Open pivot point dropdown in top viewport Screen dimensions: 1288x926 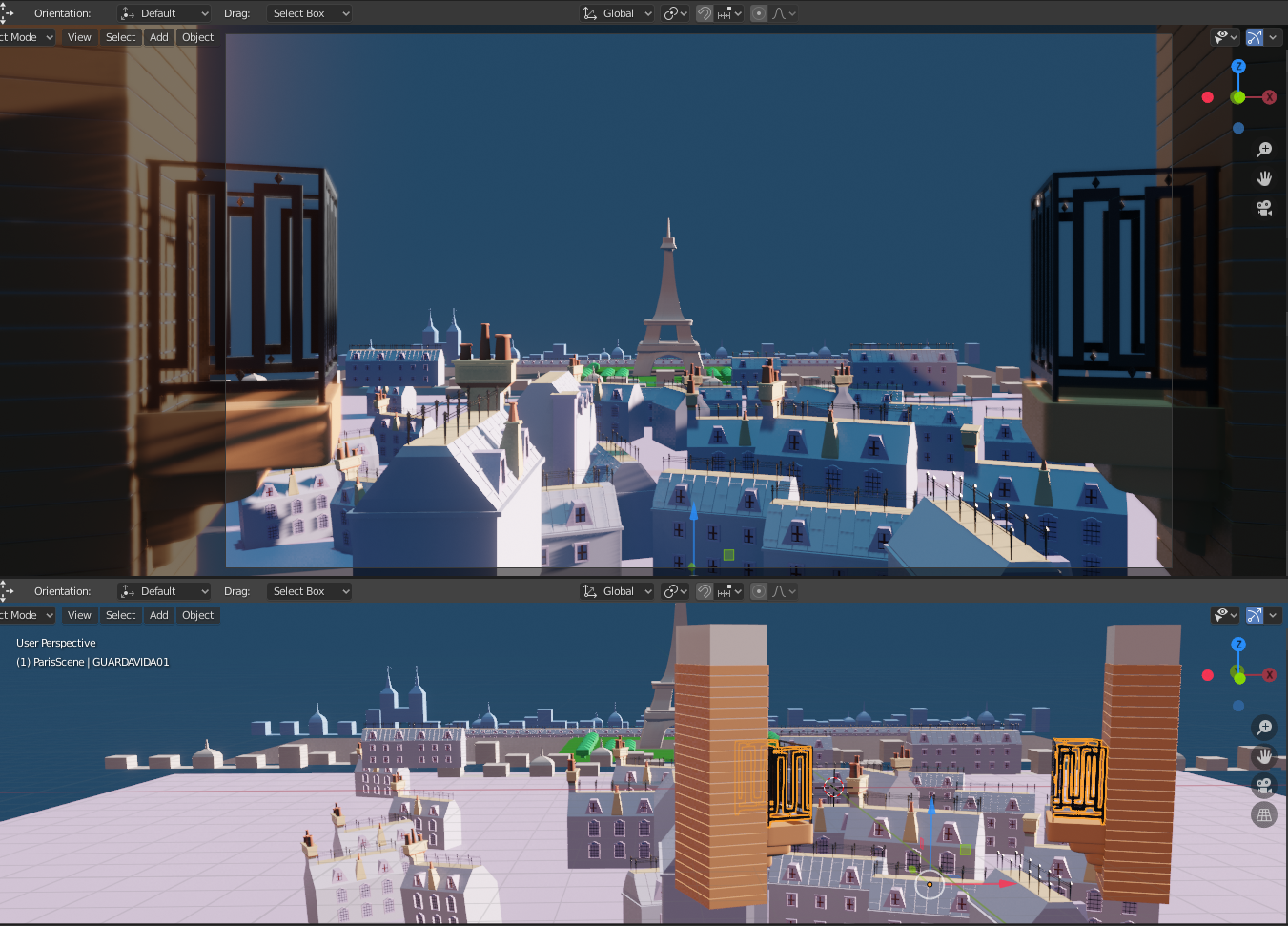[x=675, y=13]
